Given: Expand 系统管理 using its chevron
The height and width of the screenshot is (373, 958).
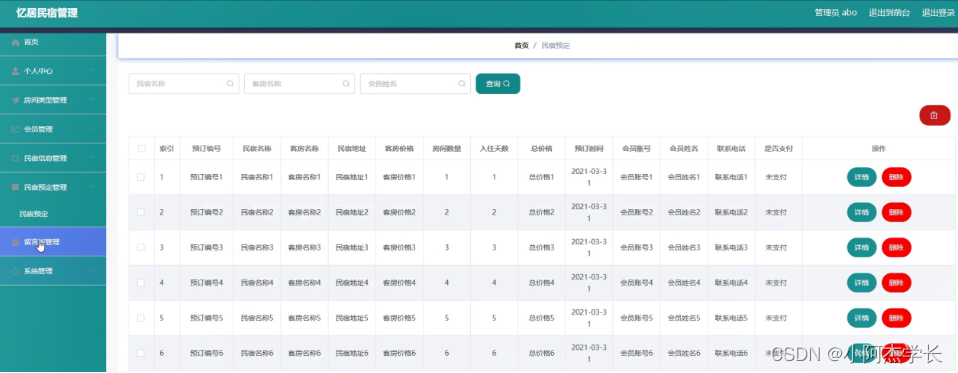Looking at the screenshot, I should [93, 271].
